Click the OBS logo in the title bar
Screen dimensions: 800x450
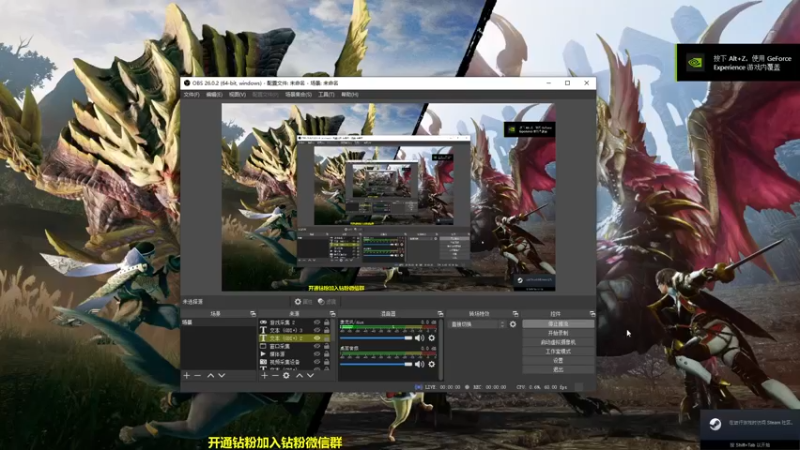(187, 83)
